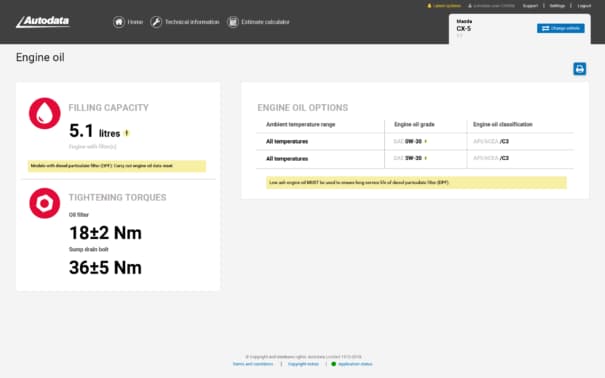Screen dimensions: 605x378
Task: Click the FILLING CAPACITY section heading
Action: point(108,108)
